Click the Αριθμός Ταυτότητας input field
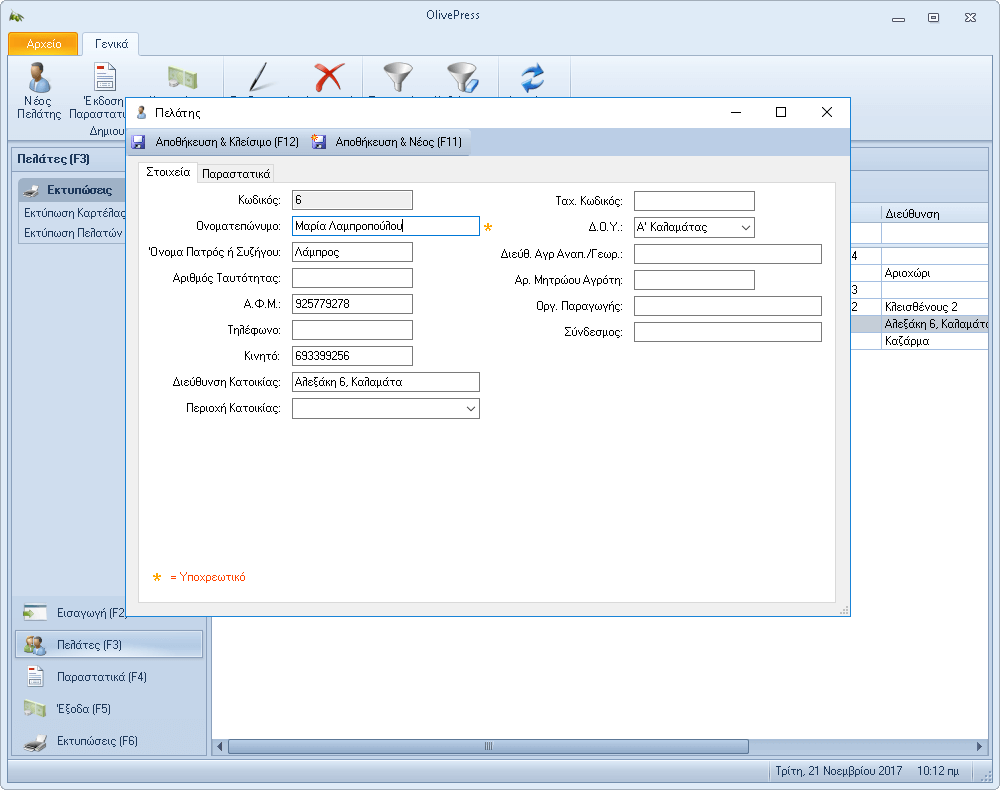This screenshot has width=1000, height=790. tap(352, 278)
